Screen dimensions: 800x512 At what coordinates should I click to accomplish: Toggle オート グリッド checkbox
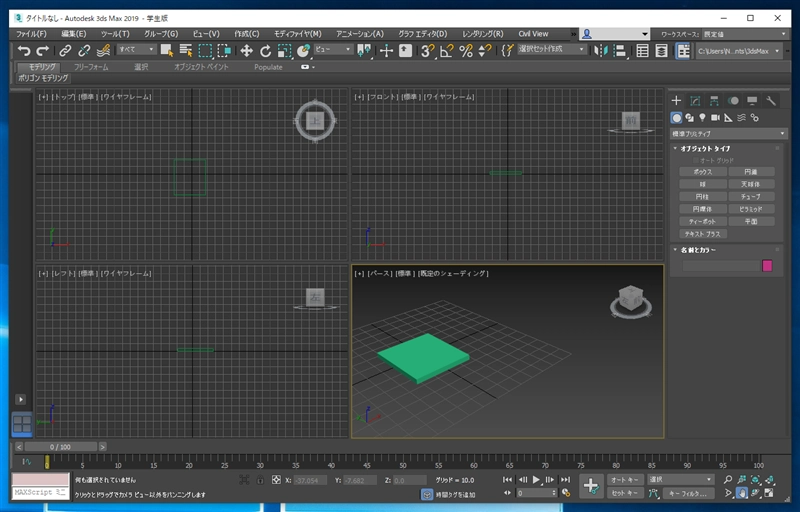tap(695, 160)
